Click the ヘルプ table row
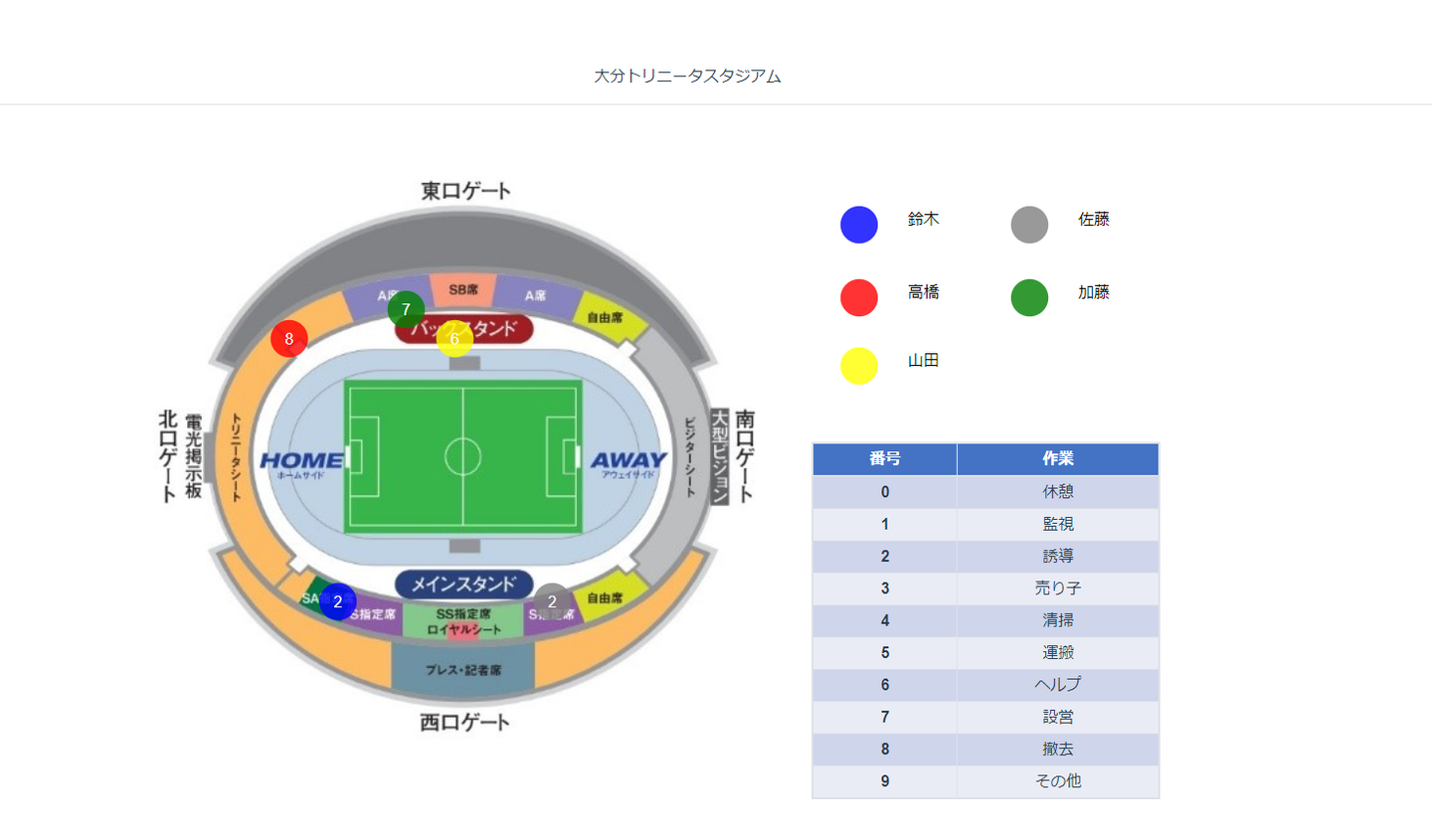 [1057, 685]
